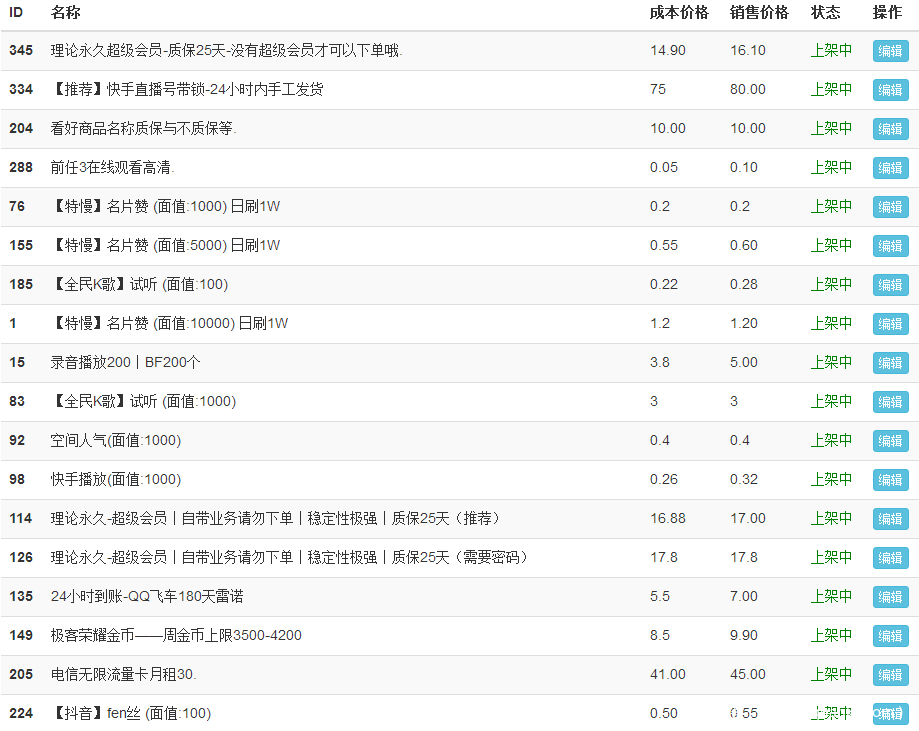Edit the 空间人气 面值1000 item

[890, 441]
